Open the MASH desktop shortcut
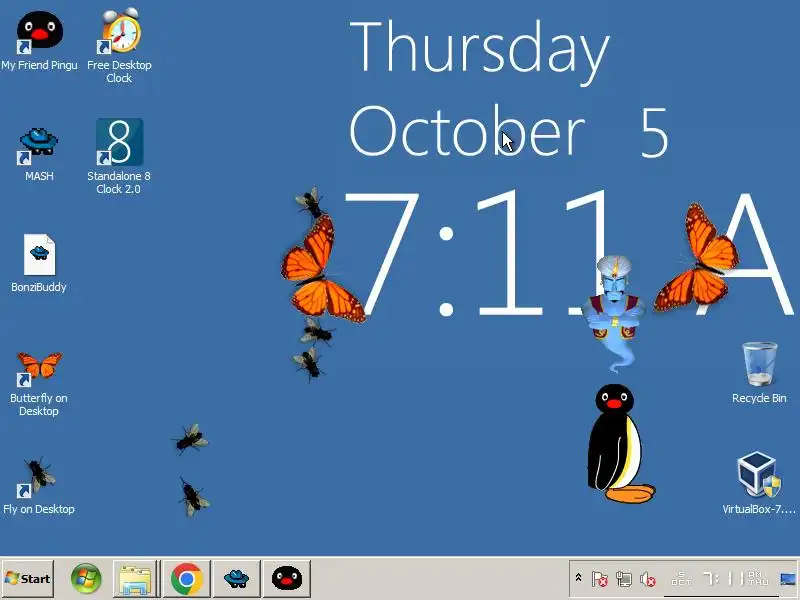 click(x=39, y=154)
